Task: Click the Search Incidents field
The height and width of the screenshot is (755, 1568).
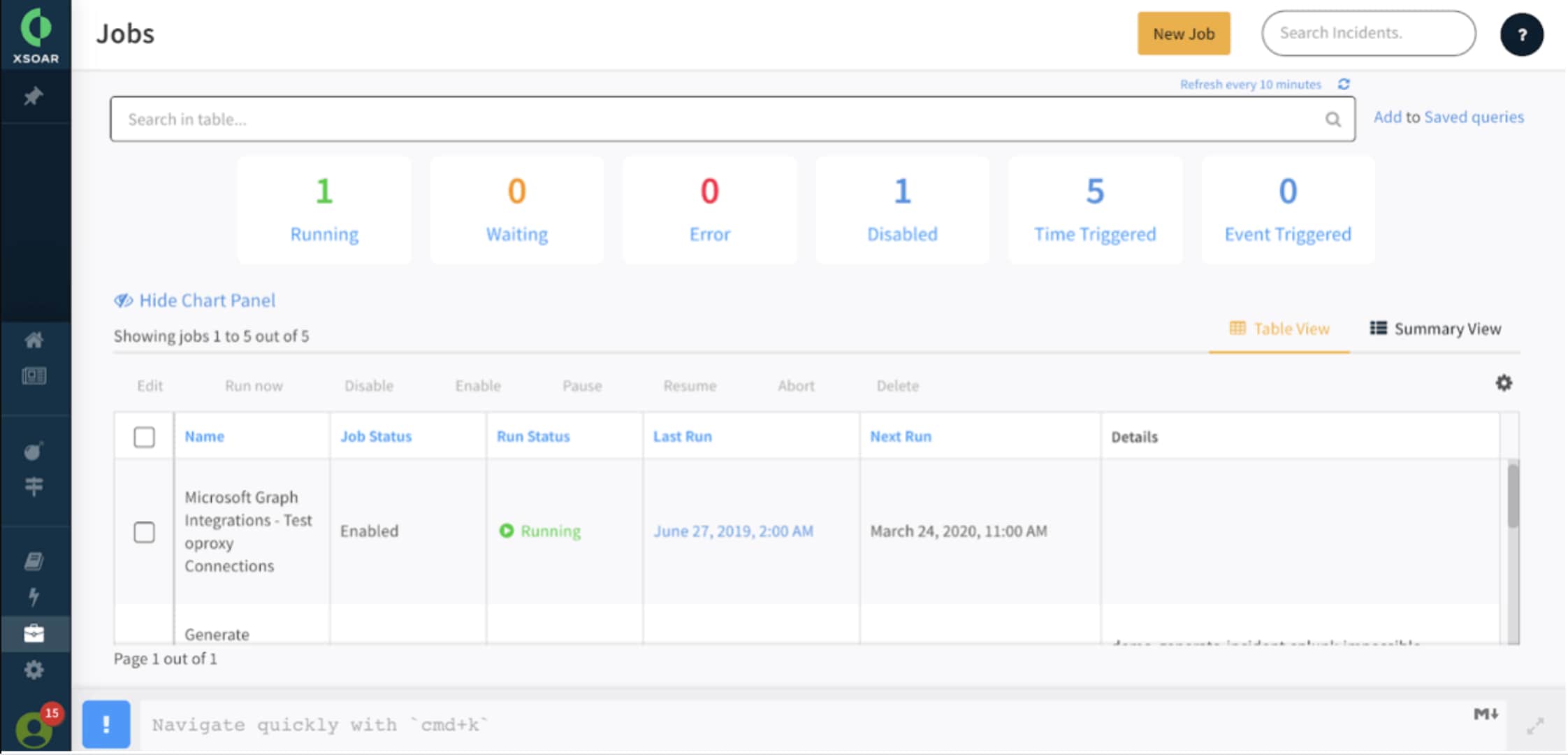Action: coord(1368,33)
